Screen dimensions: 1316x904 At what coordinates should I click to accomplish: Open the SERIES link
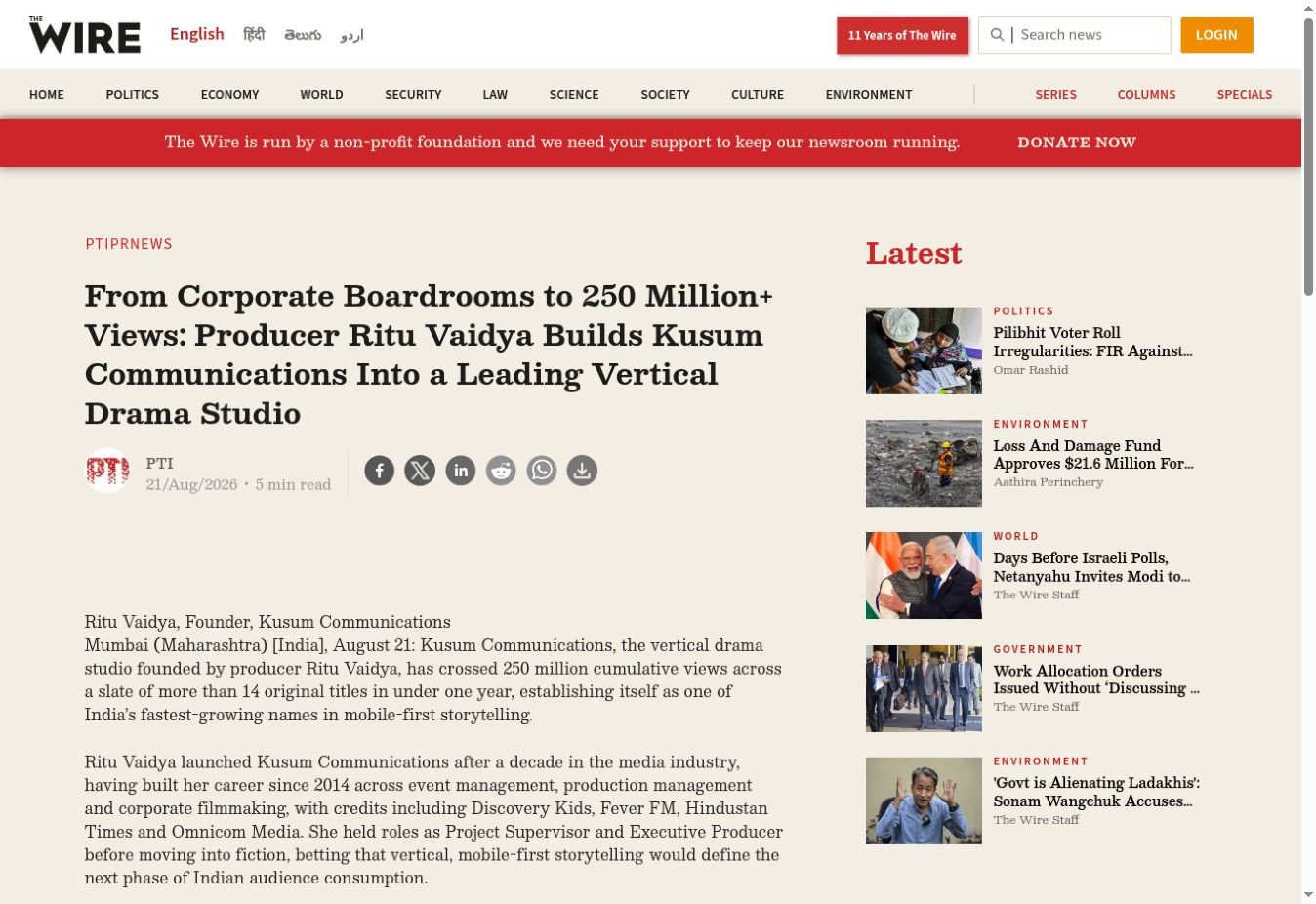[x=1056, y=95]
